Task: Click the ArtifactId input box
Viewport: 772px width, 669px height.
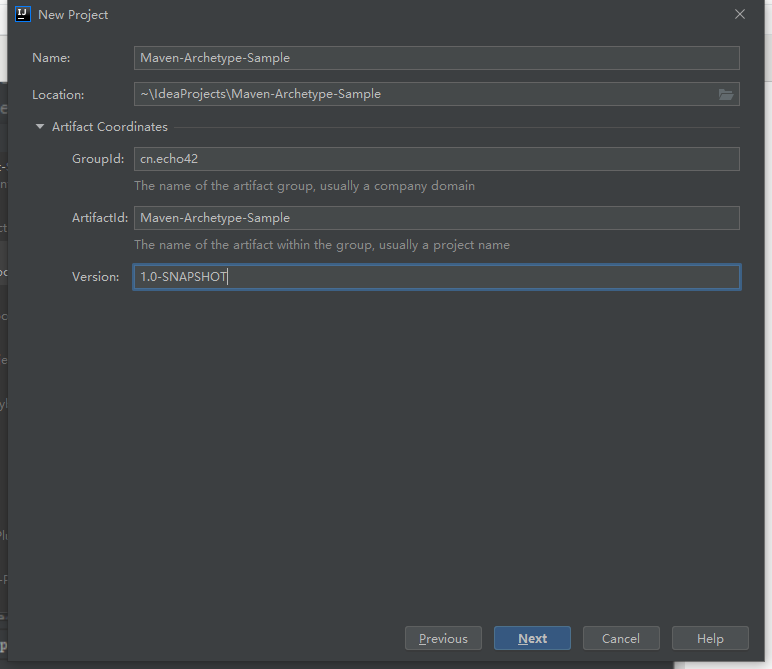Action: click(437, 218)
